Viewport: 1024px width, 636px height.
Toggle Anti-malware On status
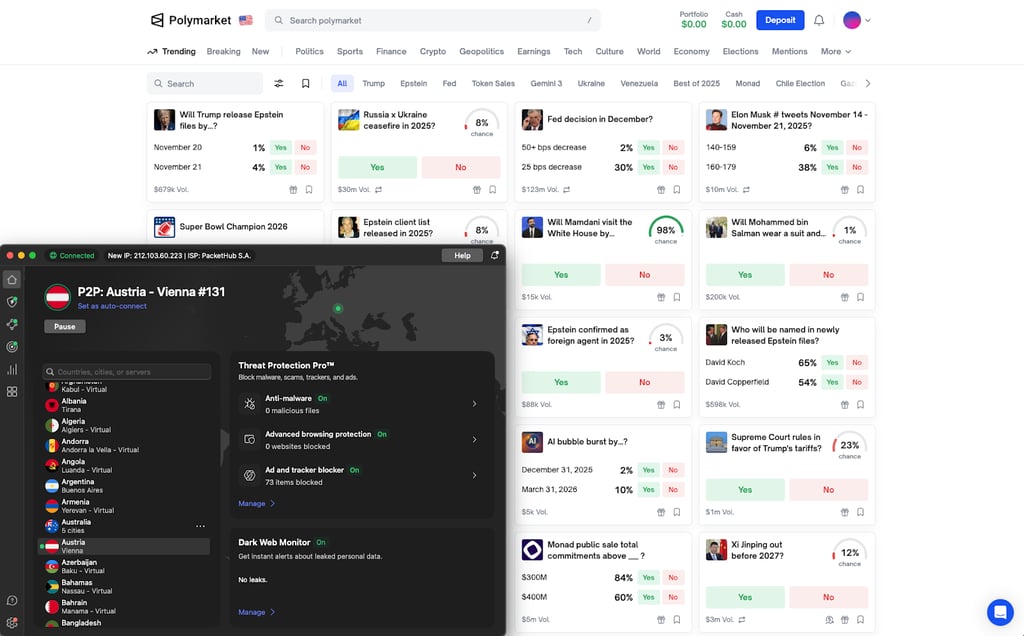click(323, 398)
